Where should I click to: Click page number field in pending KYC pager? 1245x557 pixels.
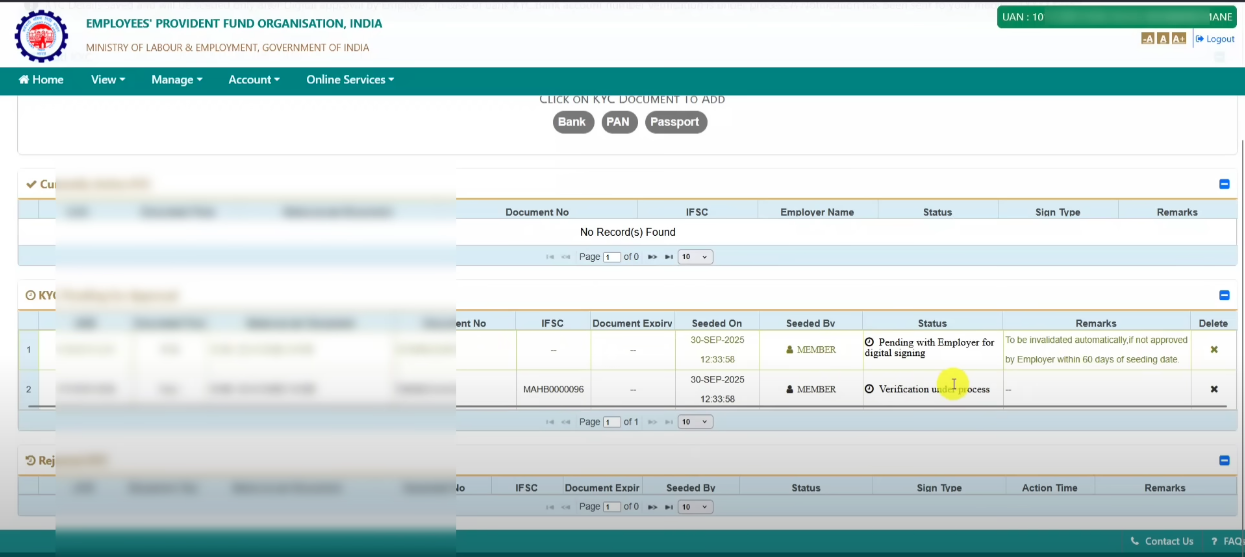tap(611, 422)
